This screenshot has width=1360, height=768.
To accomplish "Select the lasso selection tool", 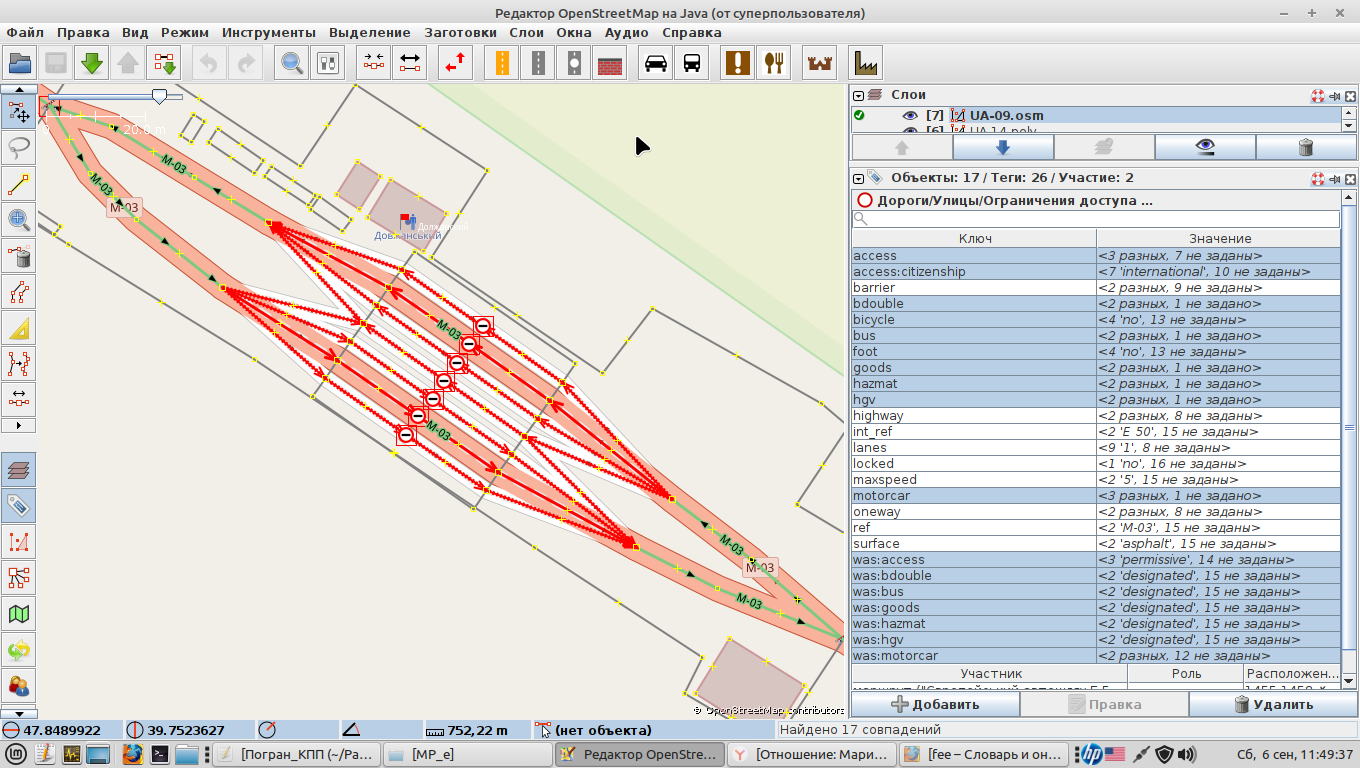I will [19, 147].
